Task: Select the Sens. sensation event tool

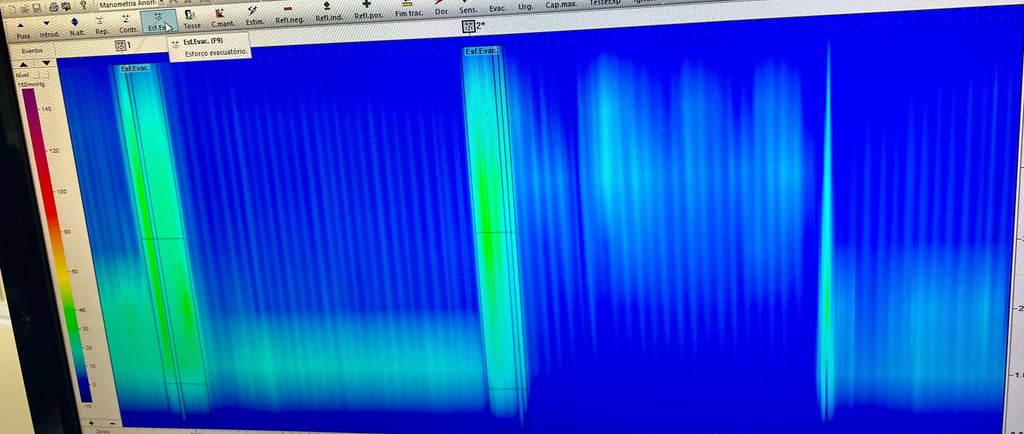Action: (468, 7)
